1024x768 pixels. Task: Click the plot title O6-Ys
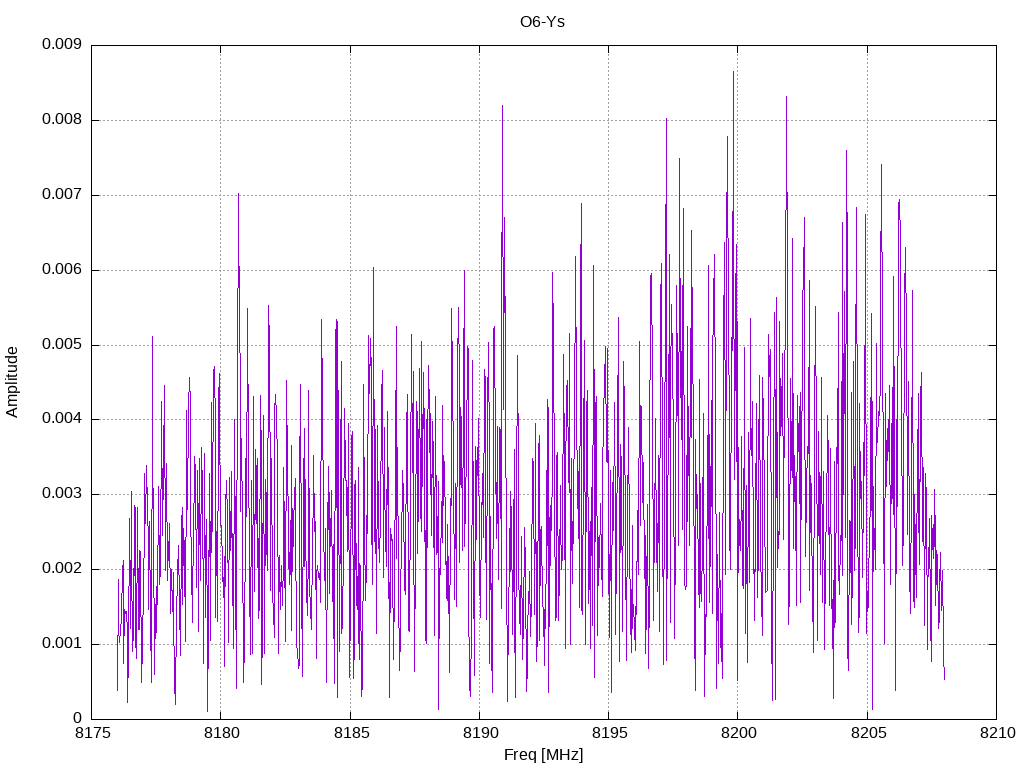(542, 22)
